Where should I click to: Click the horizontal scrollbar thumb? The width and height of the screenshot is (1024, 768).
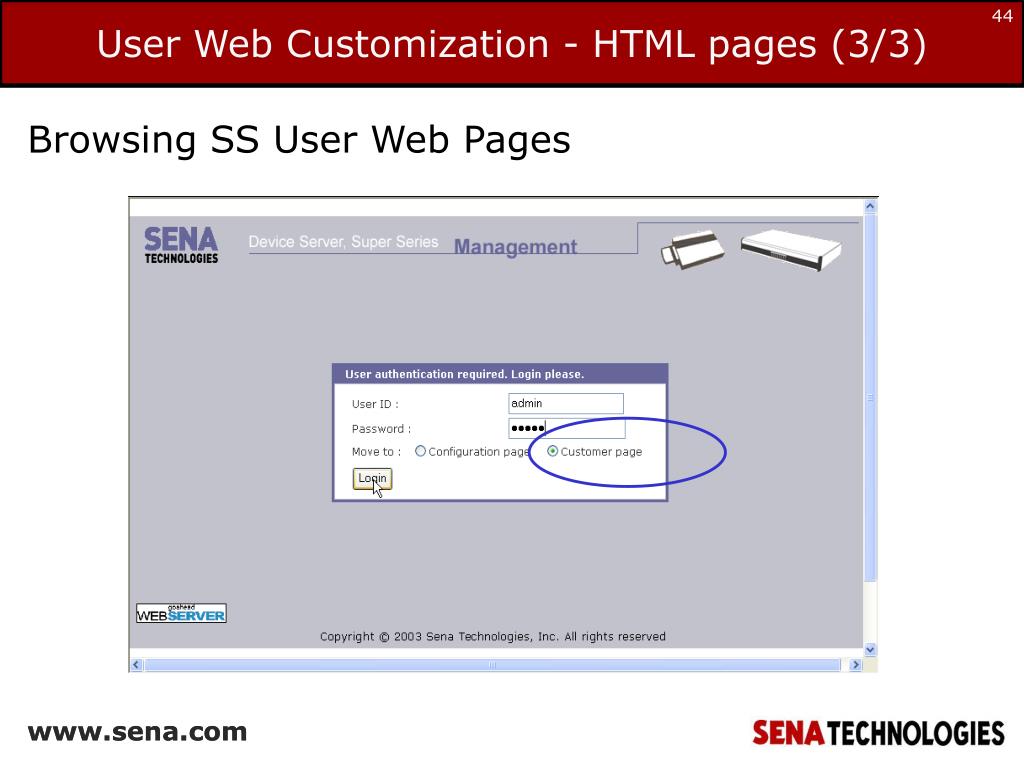[x=492, y=665]
